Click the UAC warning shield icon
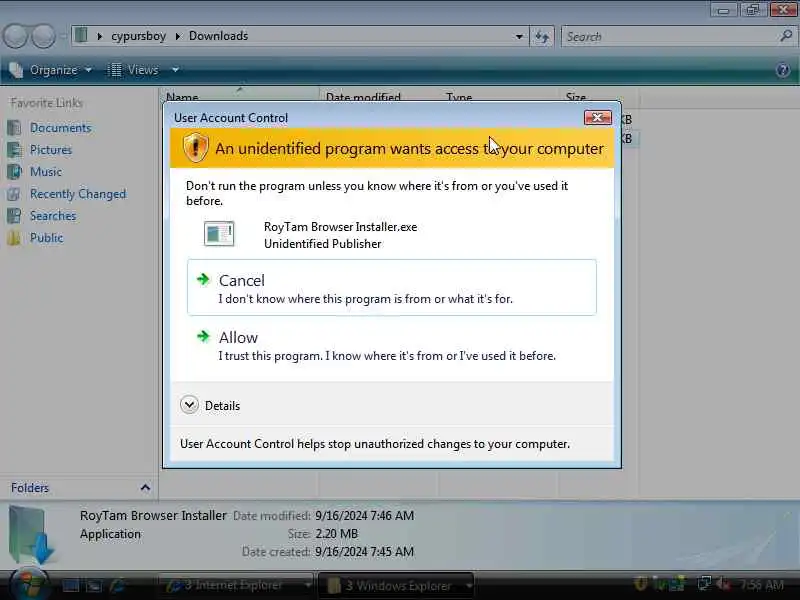Viewport: 800px width, 600px height. 195,148
